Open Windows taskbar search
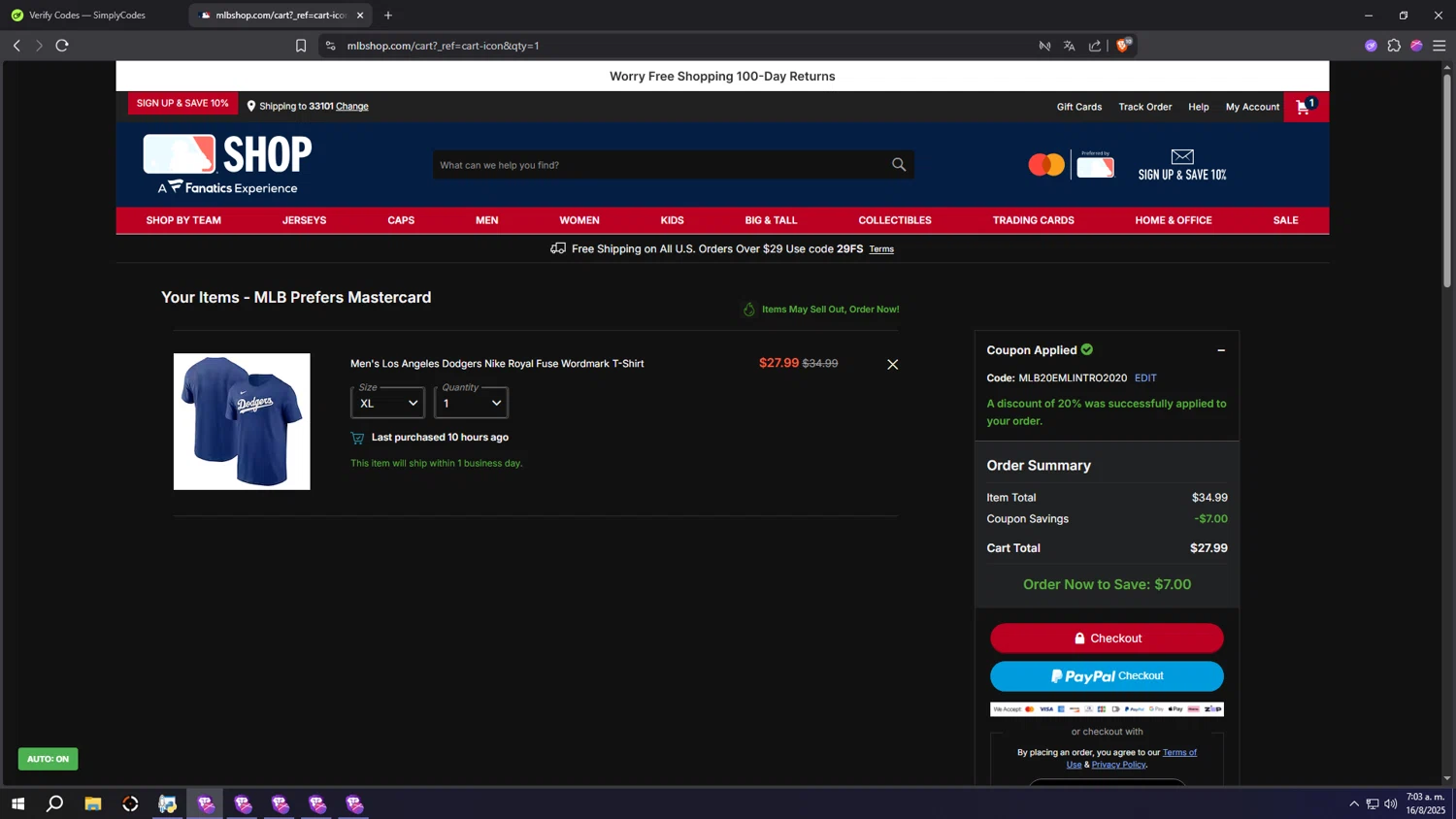 tap(55, 803)
